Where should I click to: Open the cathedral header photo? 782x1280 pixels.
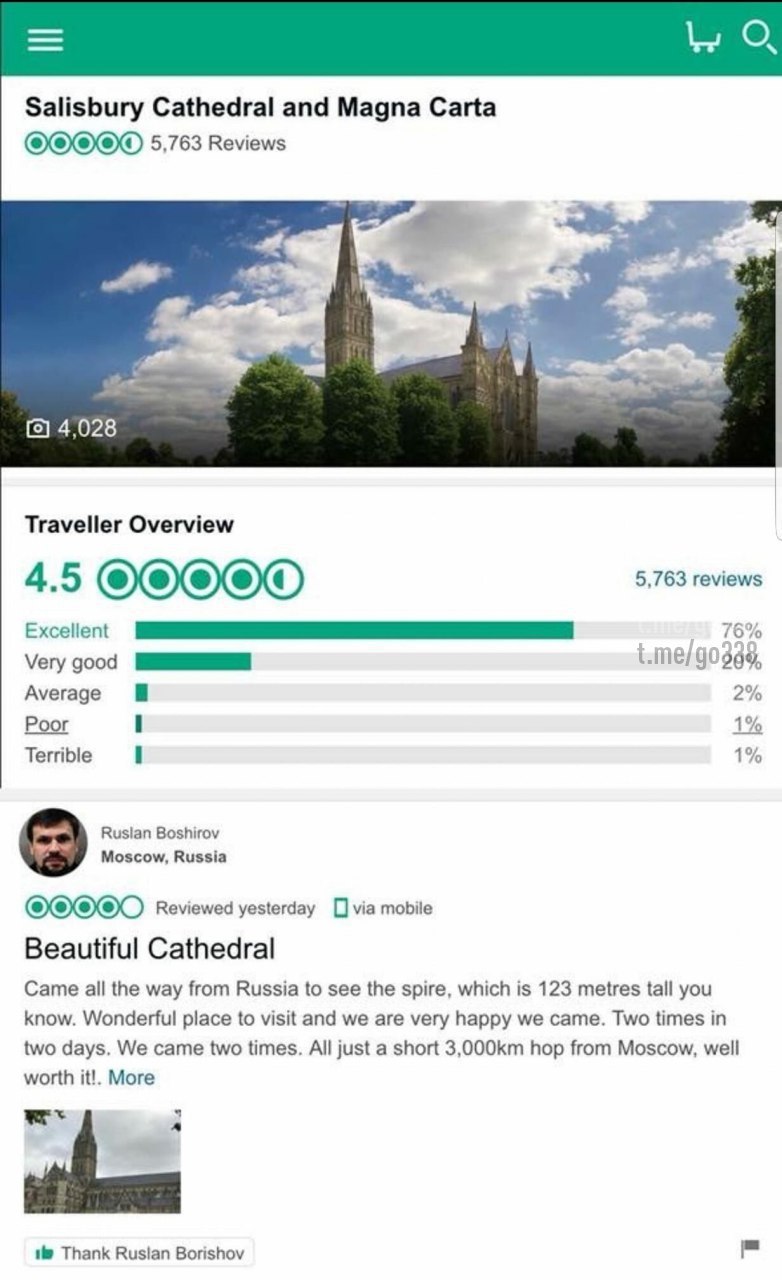[x=390, y=333]
